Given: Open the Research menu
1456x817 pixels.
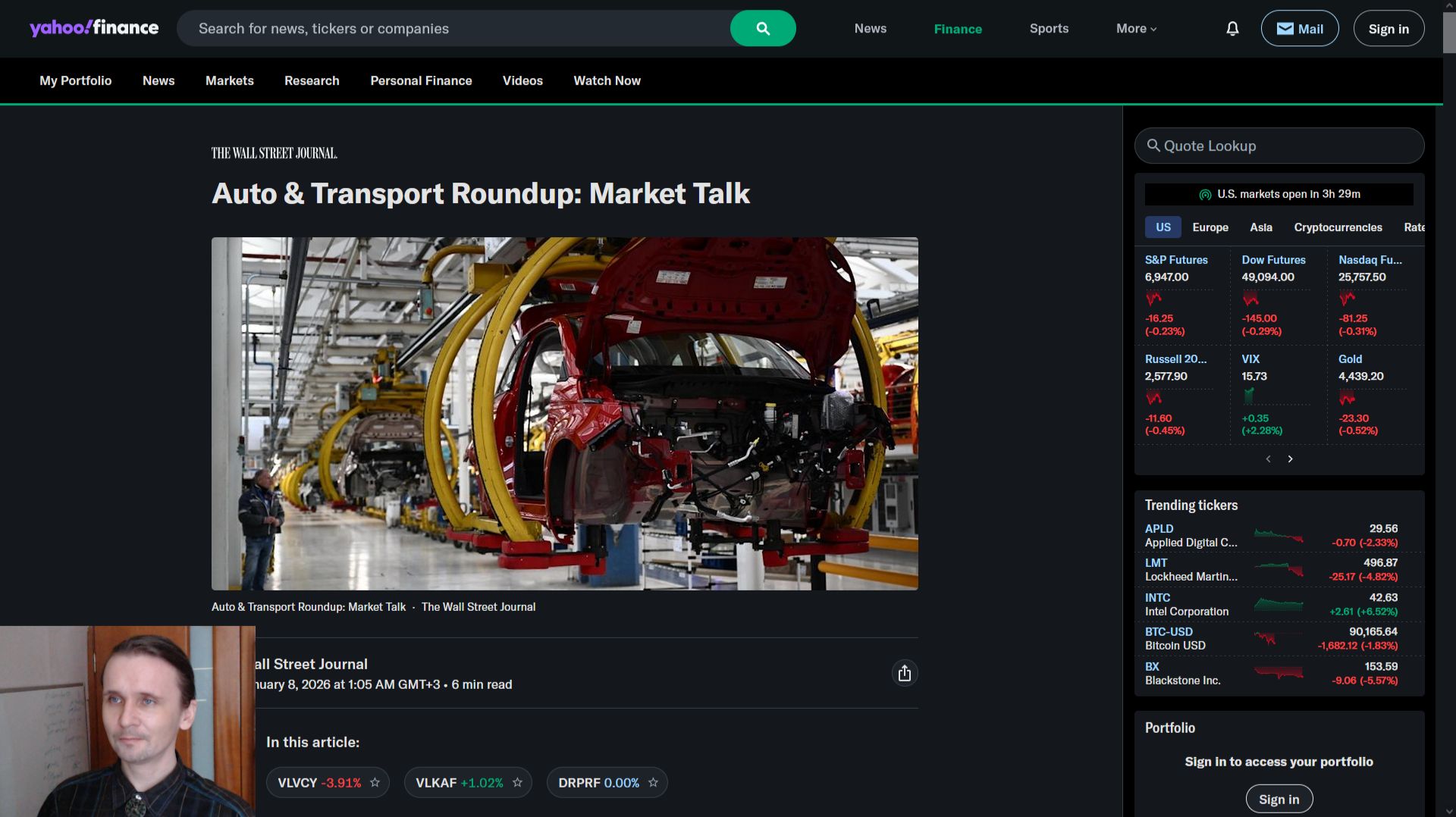Looking at the screenshot, I should [x=312, y=80].
